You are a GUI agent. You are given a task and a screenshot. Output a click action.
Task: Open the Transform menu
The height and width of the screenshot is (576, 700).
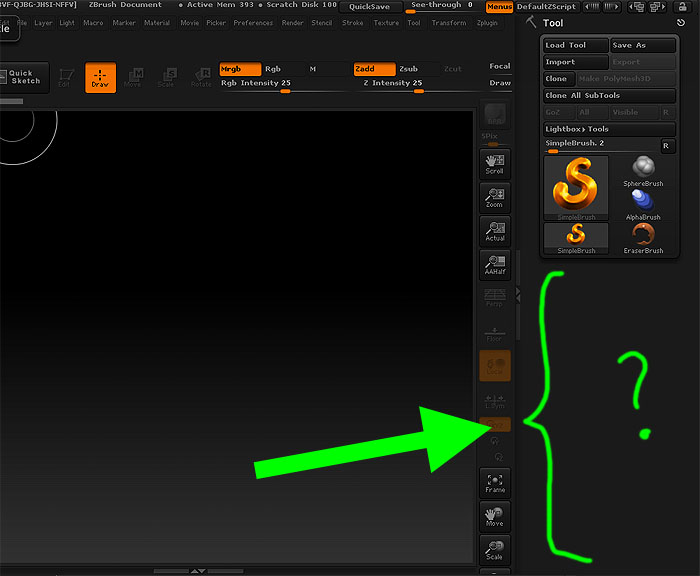[449, 23]
